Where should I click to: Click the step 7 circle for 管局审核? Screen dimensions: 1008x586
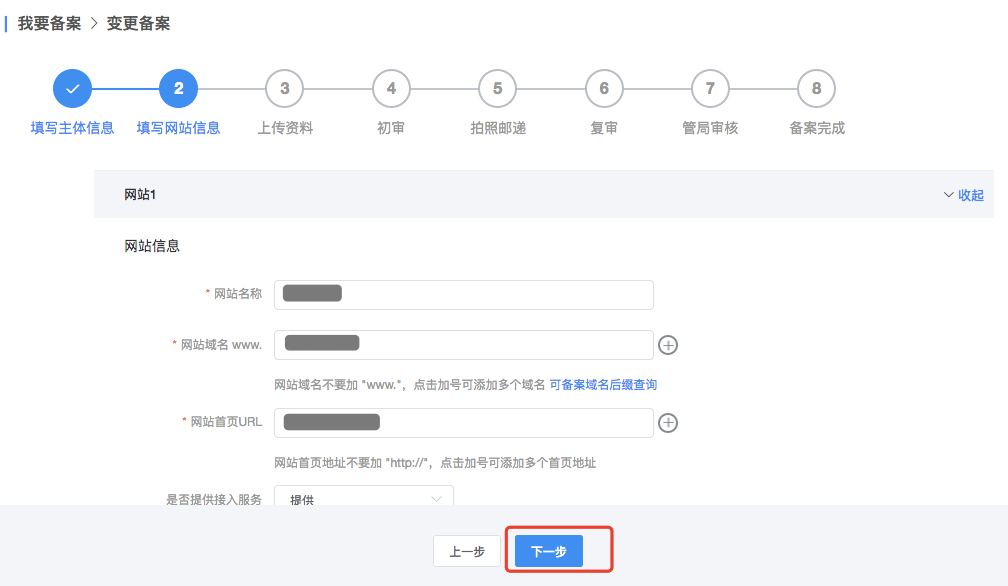pyautogui.click(x=710, y=89)
